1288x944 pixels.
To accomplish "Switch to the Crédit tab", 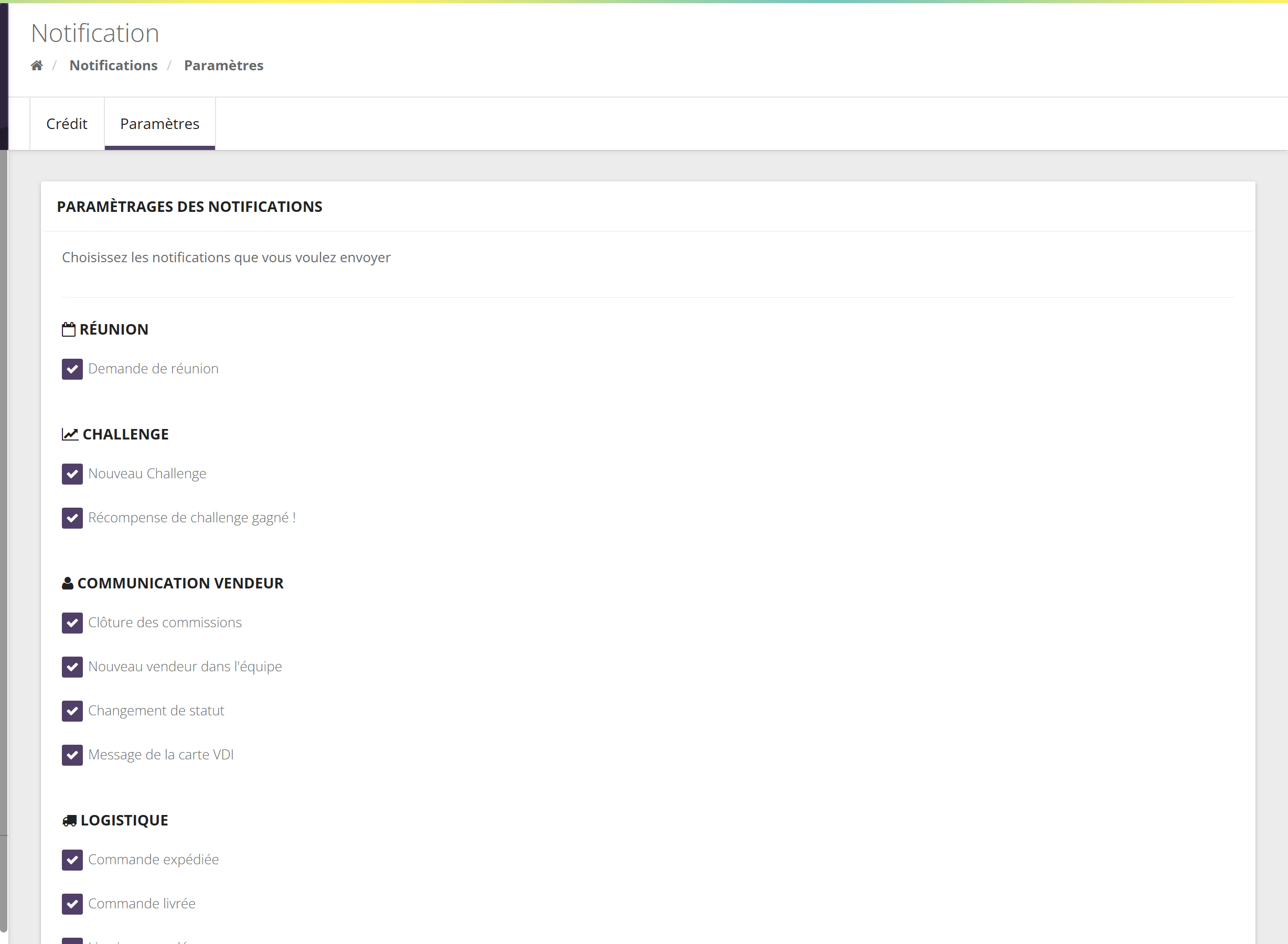I will pyautogui.click(x=67, y=123).
